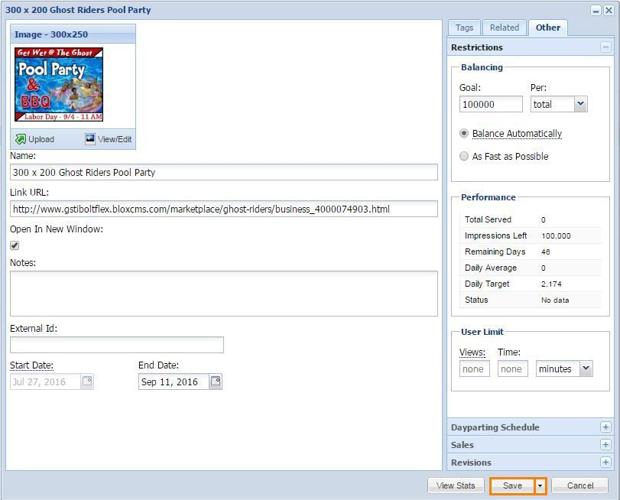Toggle Open In New Window checkbox
Screen dimensions: 620x500
click(x=15, y=245)
